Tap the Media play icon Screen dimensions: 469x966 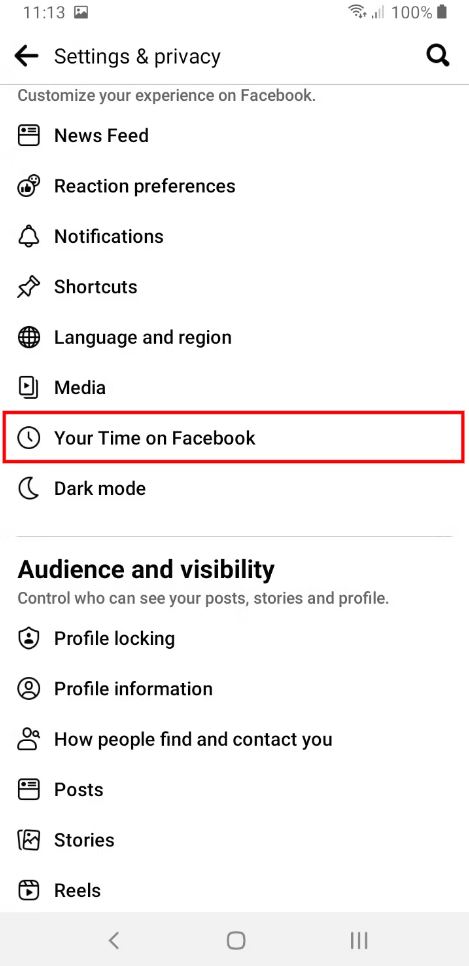28,388
